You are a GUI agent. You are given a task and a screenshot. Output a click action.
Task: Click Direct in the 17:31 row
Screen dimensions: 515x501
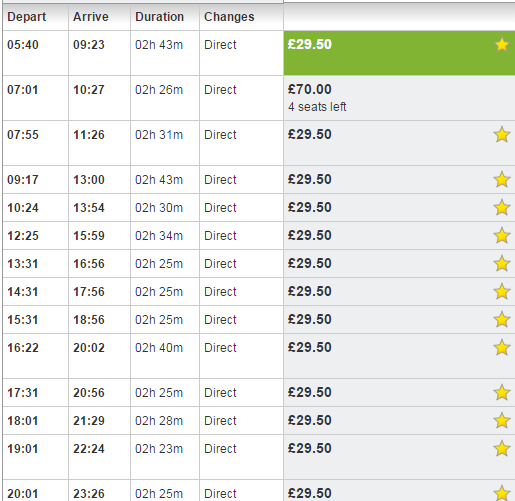point(220,392)
